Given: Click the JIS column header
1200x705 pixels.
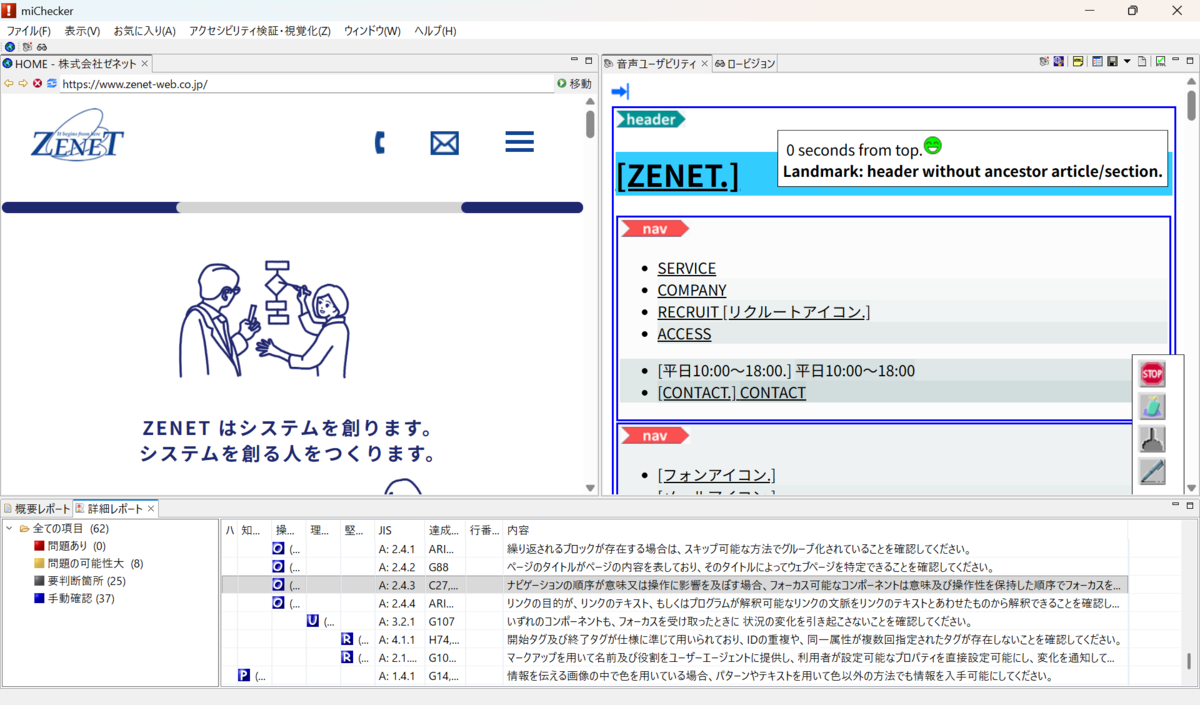Looking at the screenshot, I should point(400,529).
